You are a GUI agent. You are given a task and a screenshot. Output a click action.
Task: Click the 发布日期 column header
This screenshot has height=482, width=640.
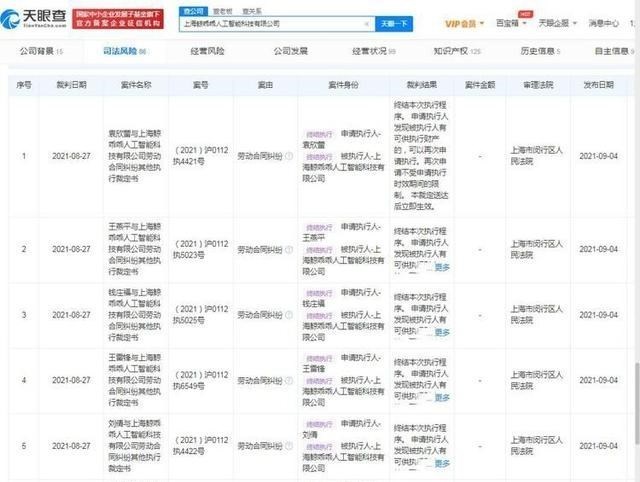598,85
